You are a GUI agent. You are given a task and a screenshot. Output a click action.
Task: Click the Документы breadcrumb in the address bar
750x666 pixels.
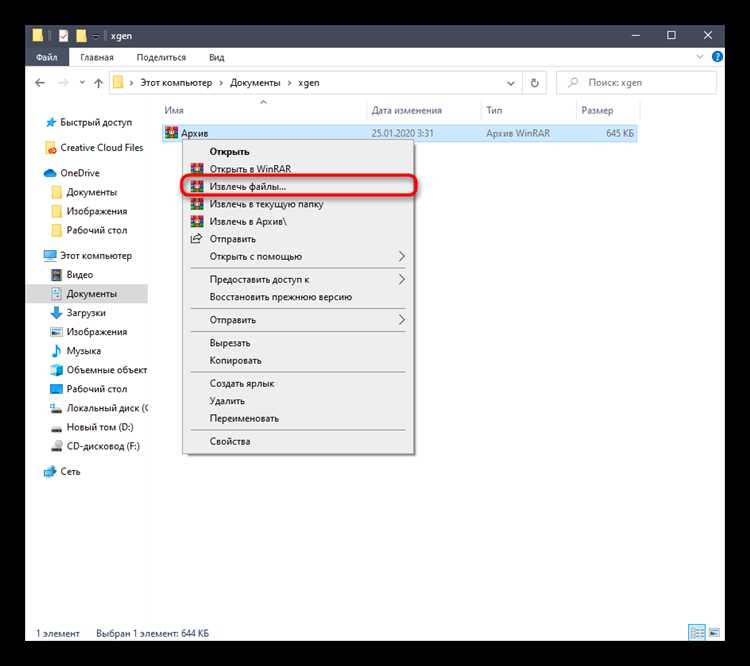coord(255,83)
